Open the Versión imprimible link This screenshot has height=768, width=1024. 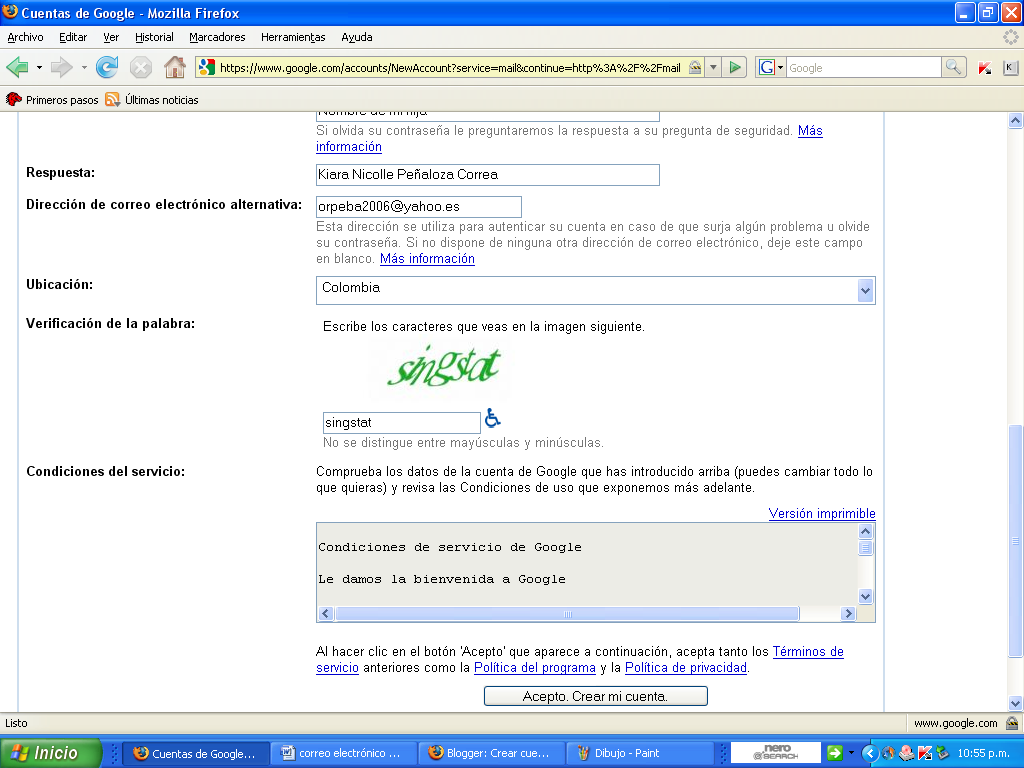tap(822, 514)
